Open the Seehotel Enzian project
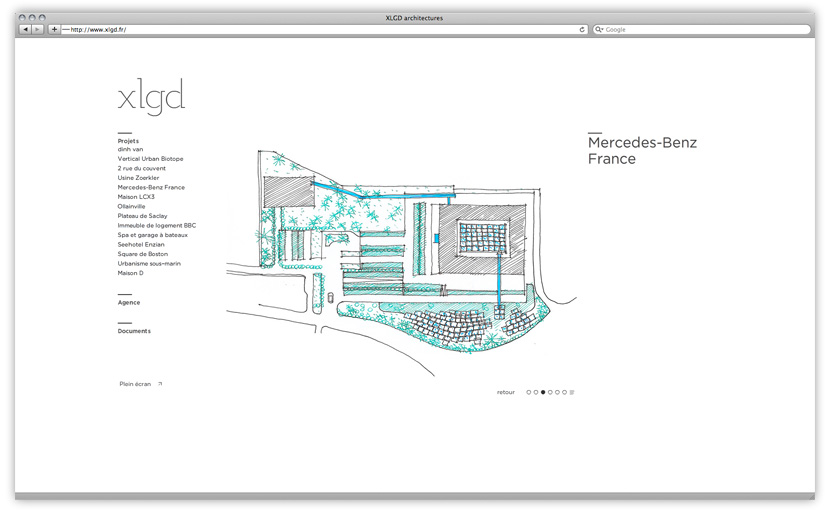The image size is (830, 514). point(141,245)
